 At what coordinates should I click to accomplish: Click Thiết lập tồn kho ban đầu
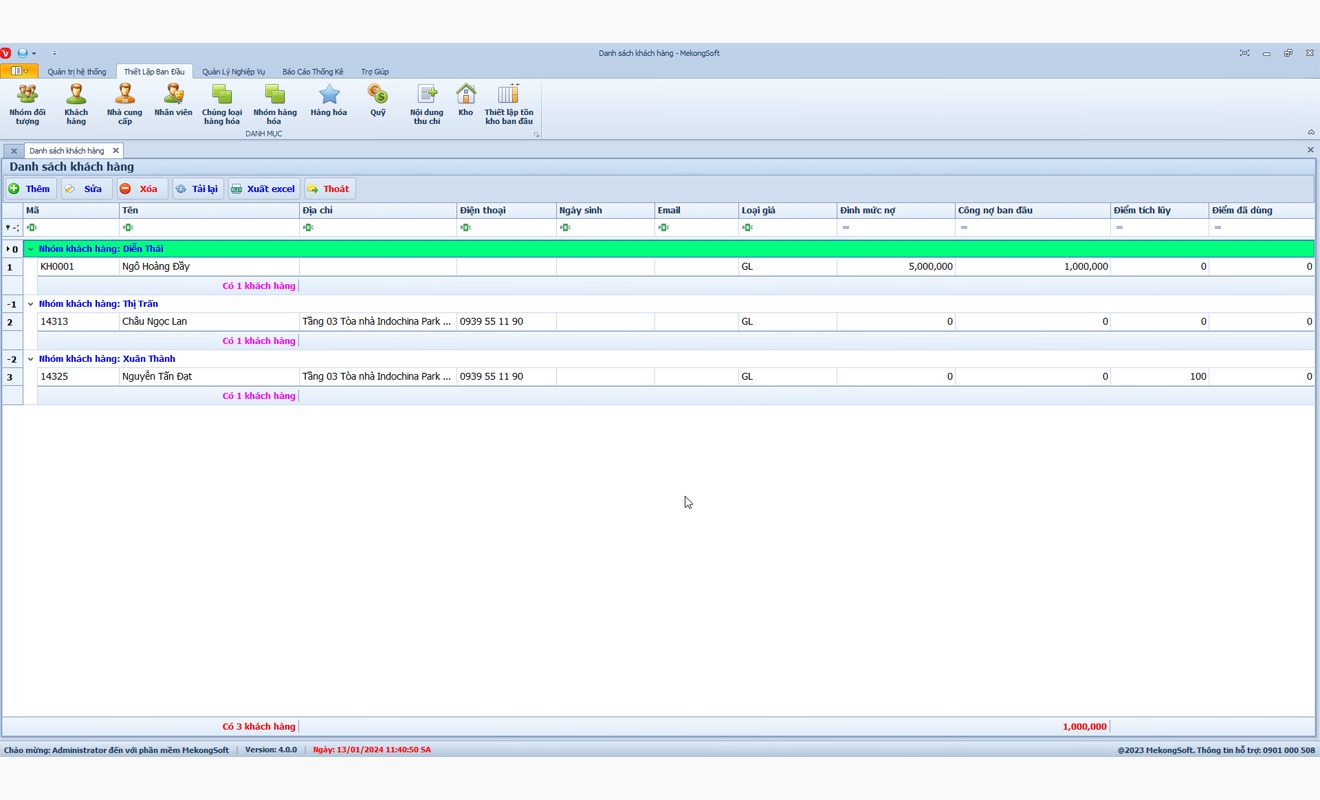[x=509, y=104]
